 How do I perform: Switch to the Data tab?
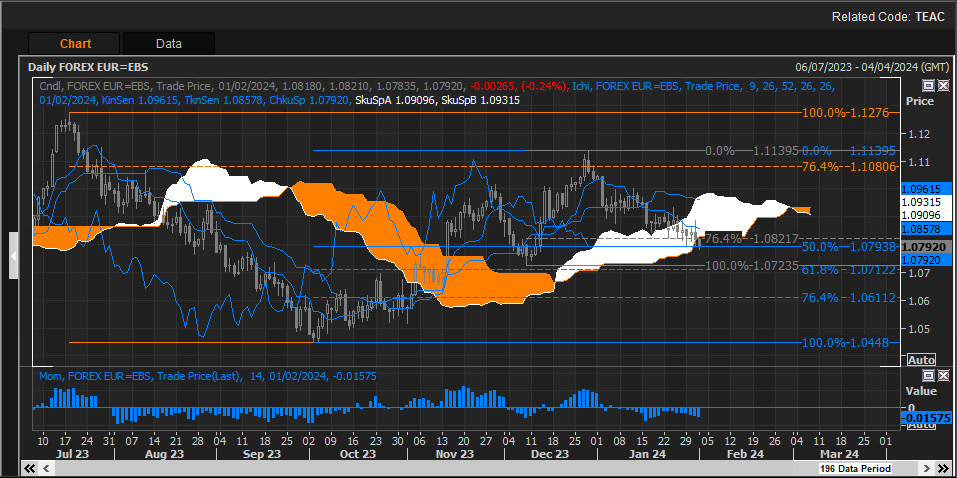[168, 44]
